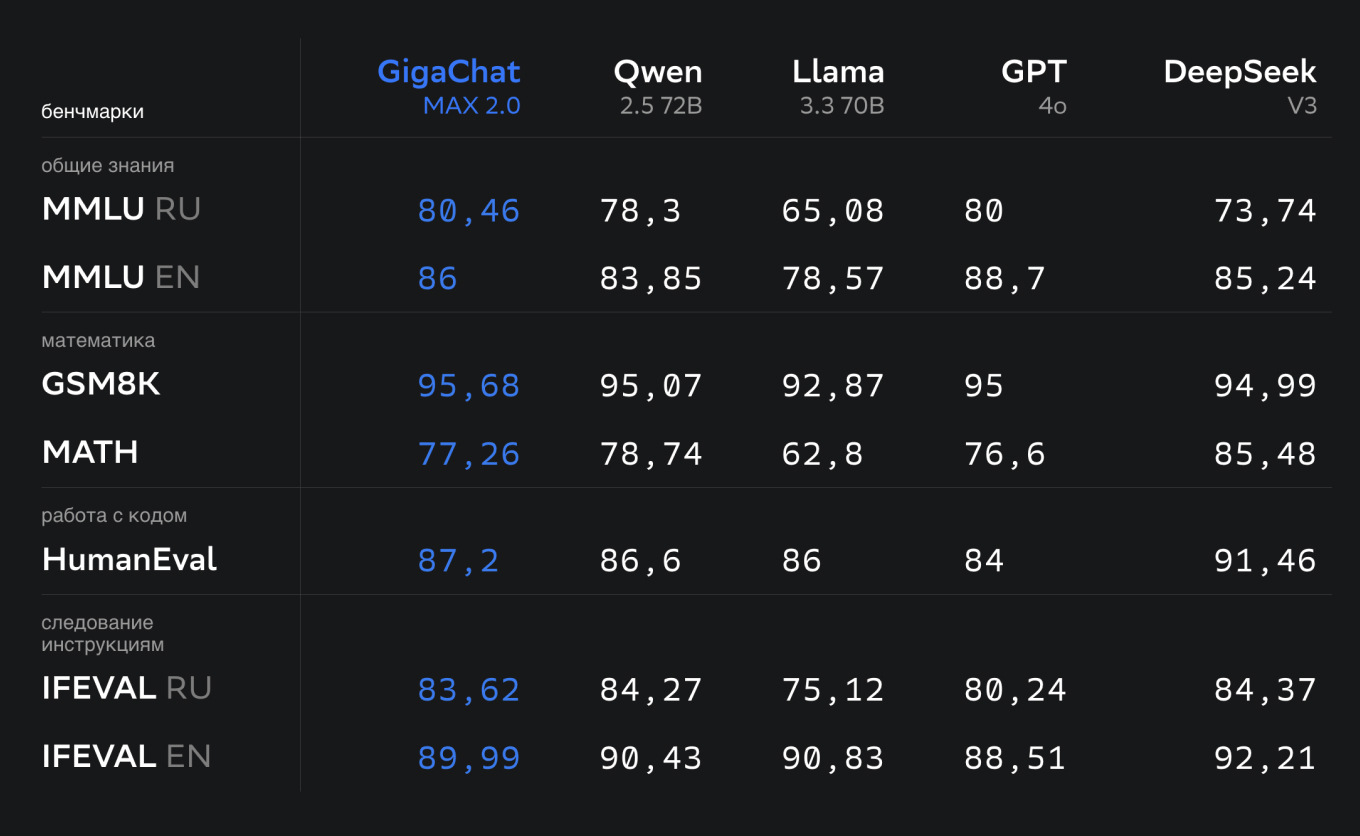Select GPT's MMLU EN score 88,7

click(1004, 279)
